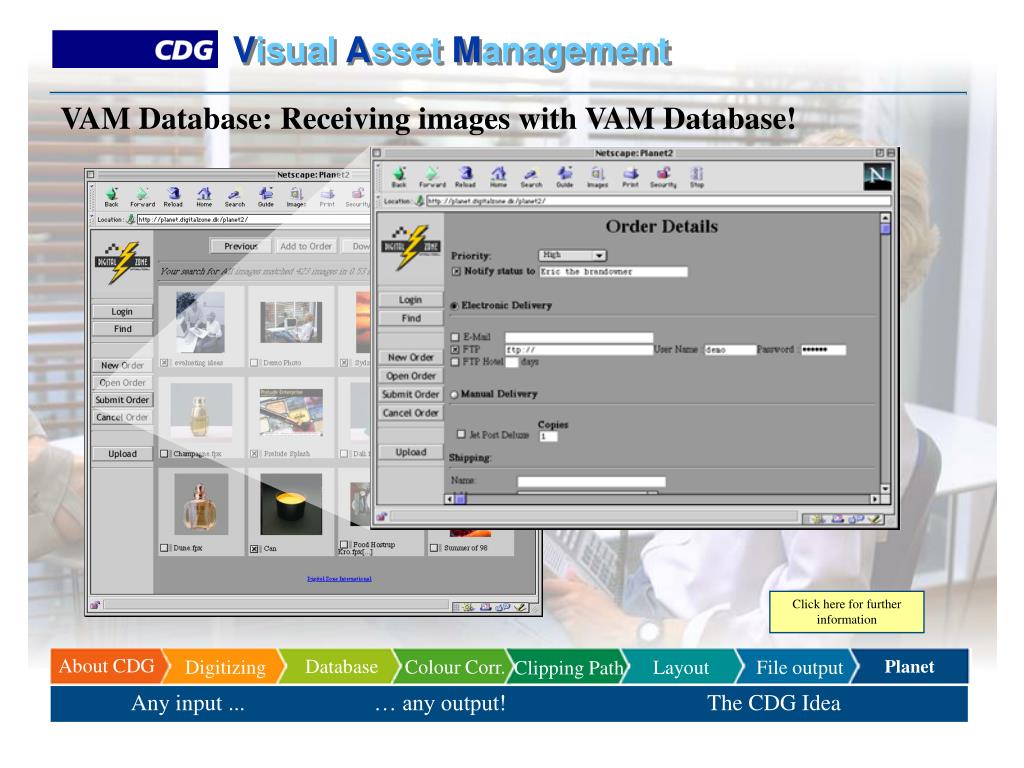Click Digital Zone lightning logo in rear window

[x=123, y=263]
